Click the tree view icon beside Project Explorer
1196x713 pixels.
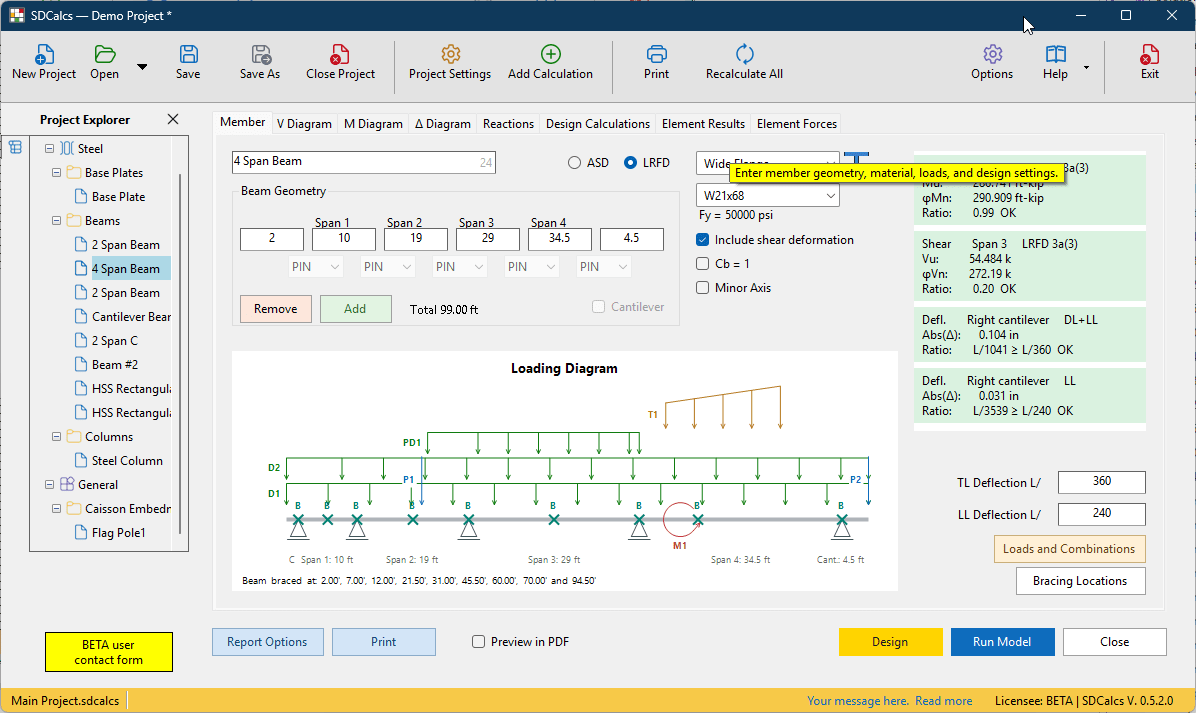pyautogui.click(x=15, y=147)
